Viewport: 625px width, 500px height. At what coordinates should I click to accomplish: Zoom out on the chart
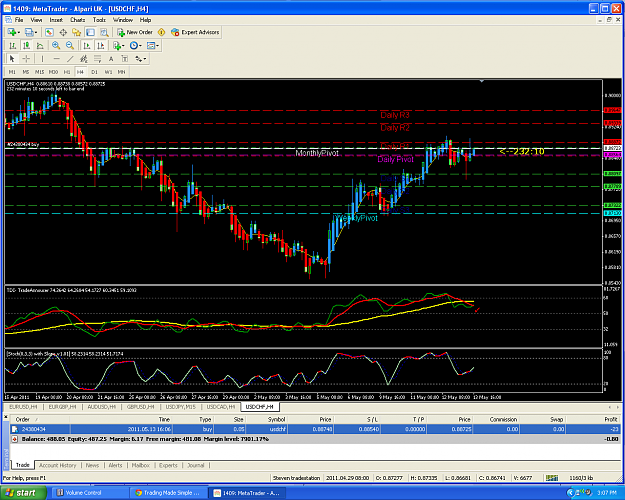point(70,45)
